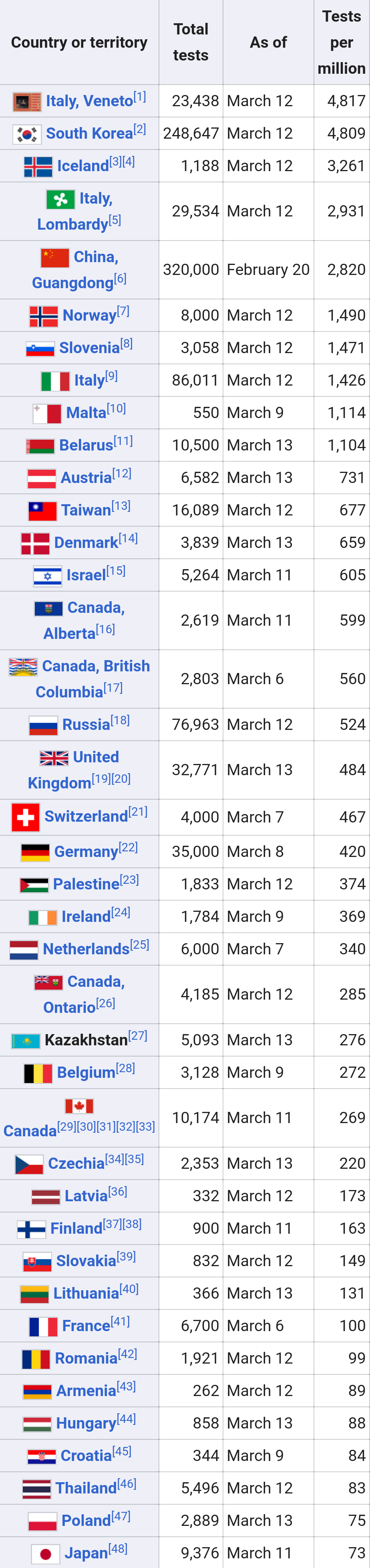Click footnote 47 beside Poland
370x1568 pixels.
coord(121,1515)
